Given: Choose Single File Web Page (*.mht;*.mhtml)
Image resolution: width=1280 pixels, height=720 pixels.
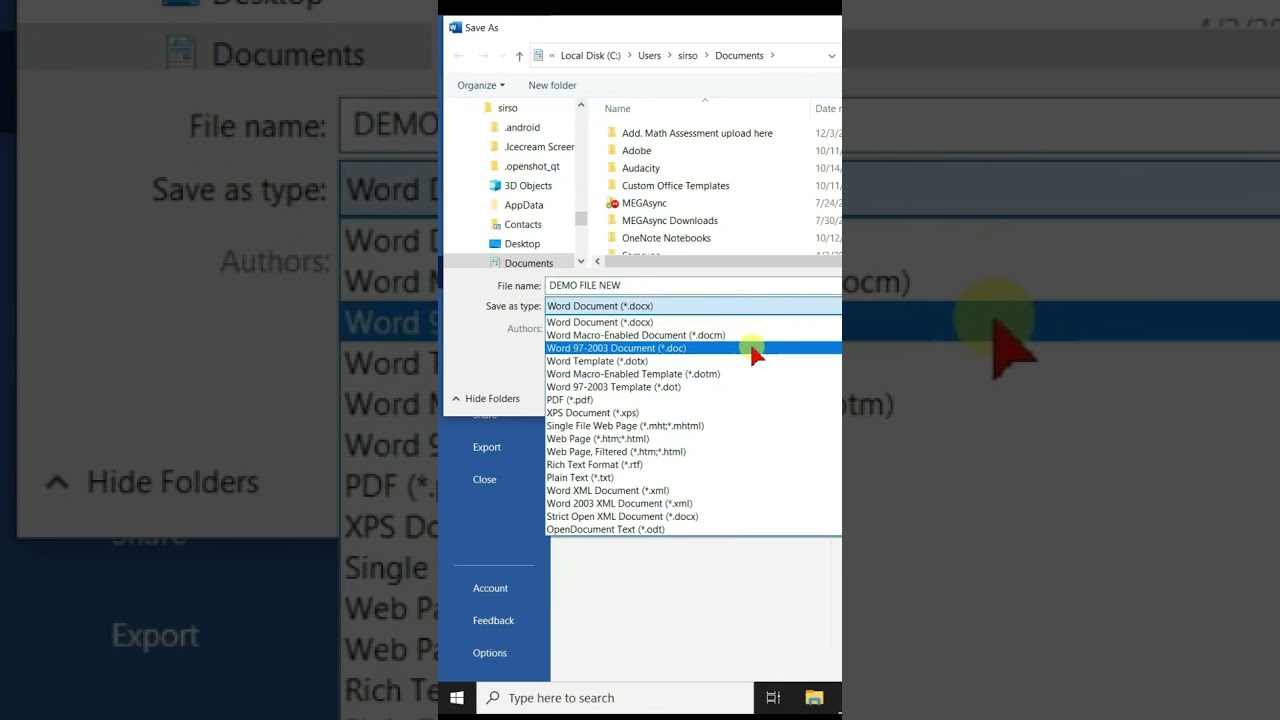Looking at the screenshot, I should [694, 426].
